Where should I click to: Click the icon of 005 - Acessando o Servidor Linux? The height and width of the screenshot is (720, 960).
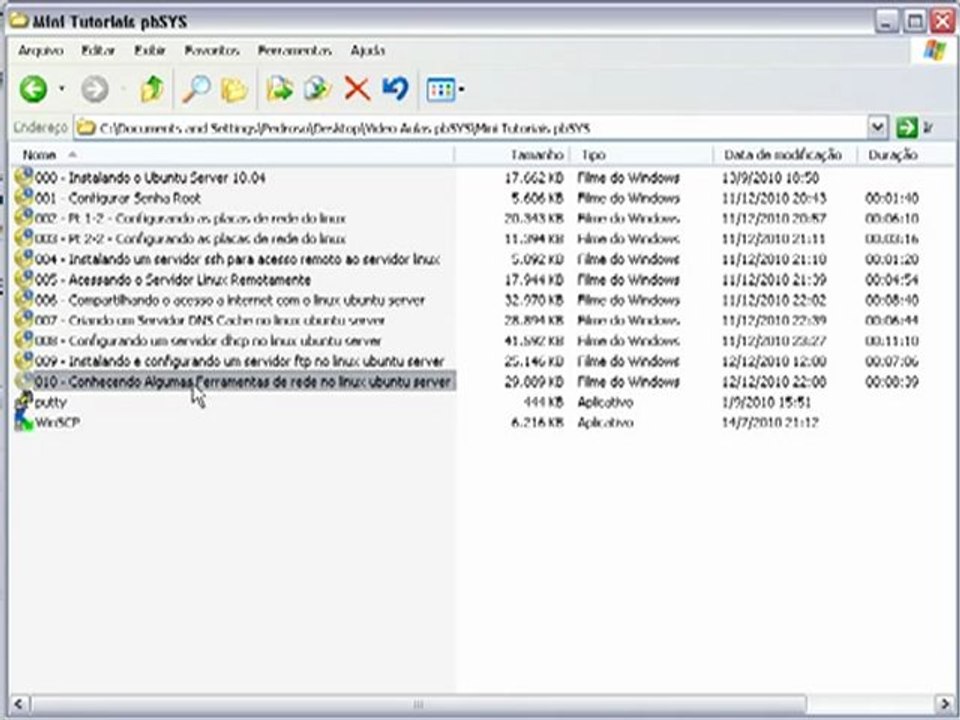coord(23,279)
